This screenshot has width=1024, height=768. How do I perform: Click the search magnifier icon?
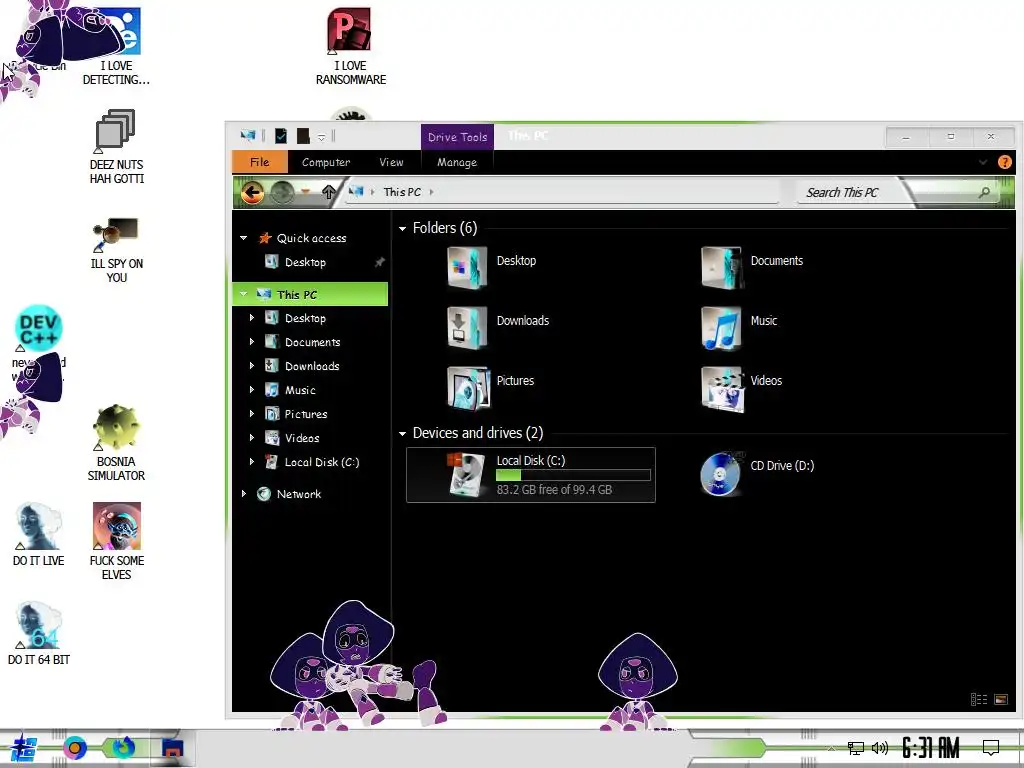[x=984, y=192]
